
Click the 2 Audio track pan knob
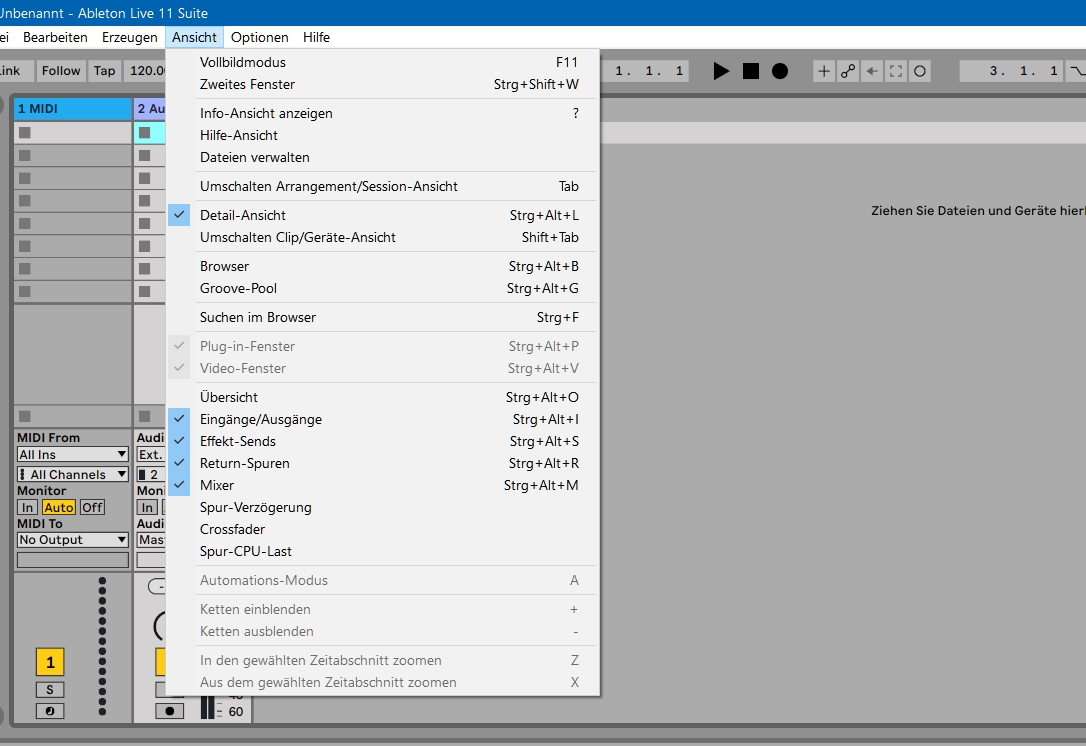160,625
